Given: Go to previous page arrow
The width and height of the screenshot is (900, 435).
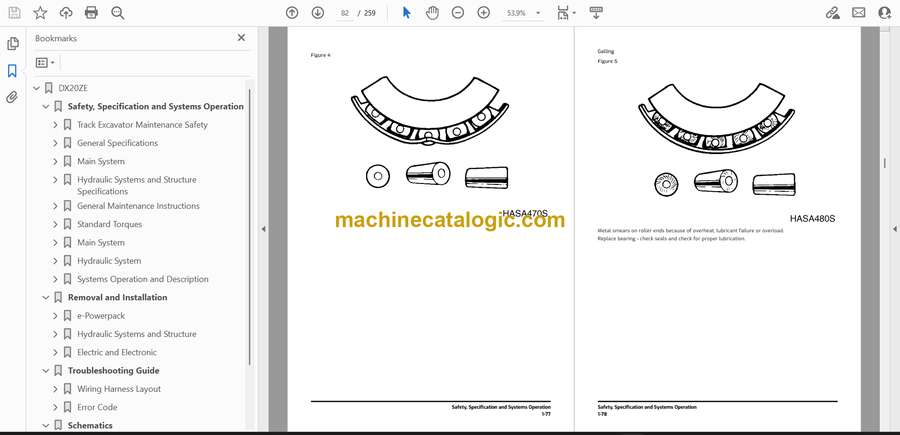Looking at the screenshot, I should (292, 13).
